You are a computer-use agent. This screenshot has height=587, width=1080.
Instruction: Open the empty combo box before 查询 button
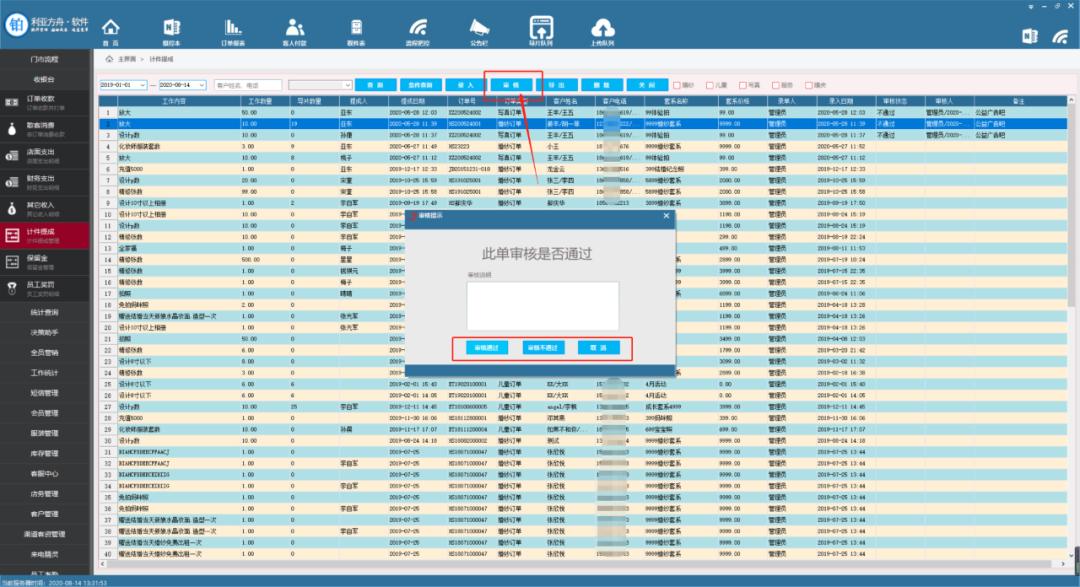pyautogui.click(x=320, y=85)
